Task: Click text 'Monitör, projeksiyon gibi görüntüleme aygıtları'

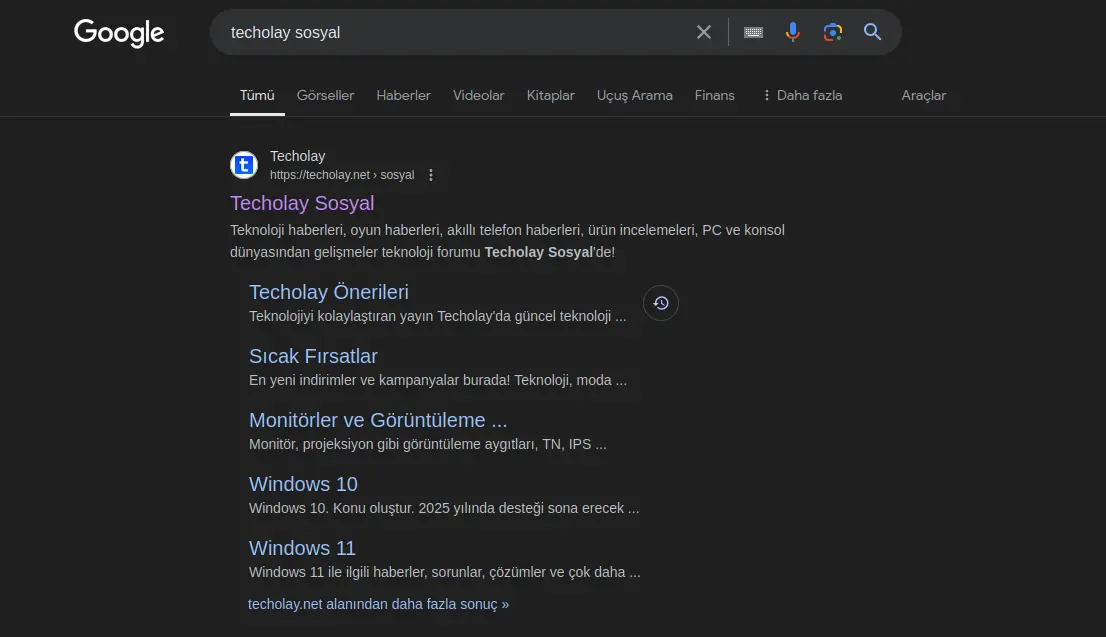Action: (x=394, y=444)
